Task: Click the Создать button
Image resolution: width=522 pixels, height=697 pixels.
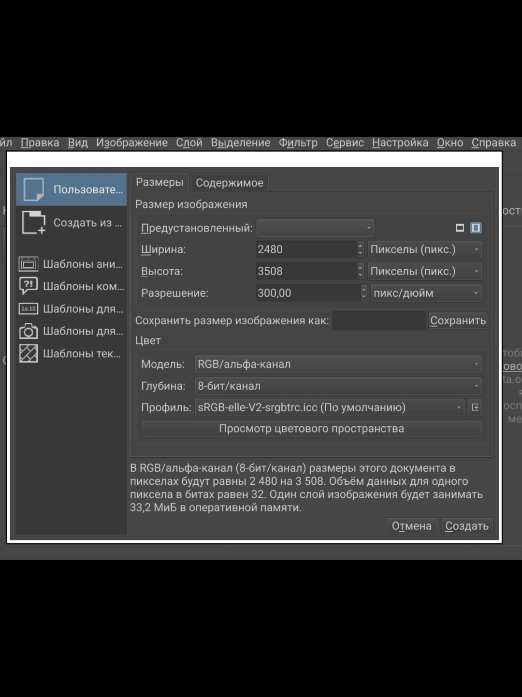Action: click(467, 526)
